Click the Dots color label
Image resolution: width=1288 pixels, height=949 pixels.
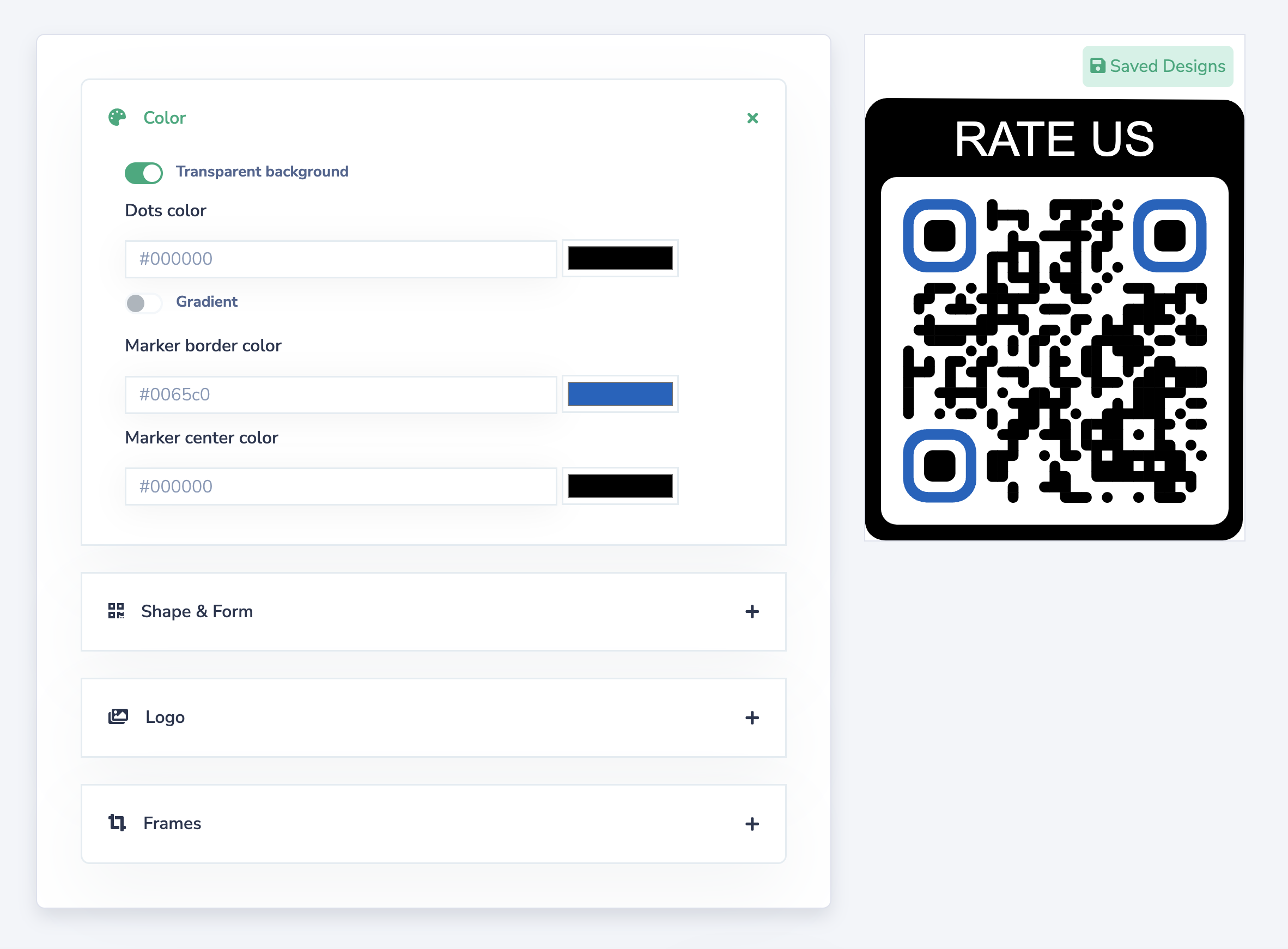(x=166, y=210)
